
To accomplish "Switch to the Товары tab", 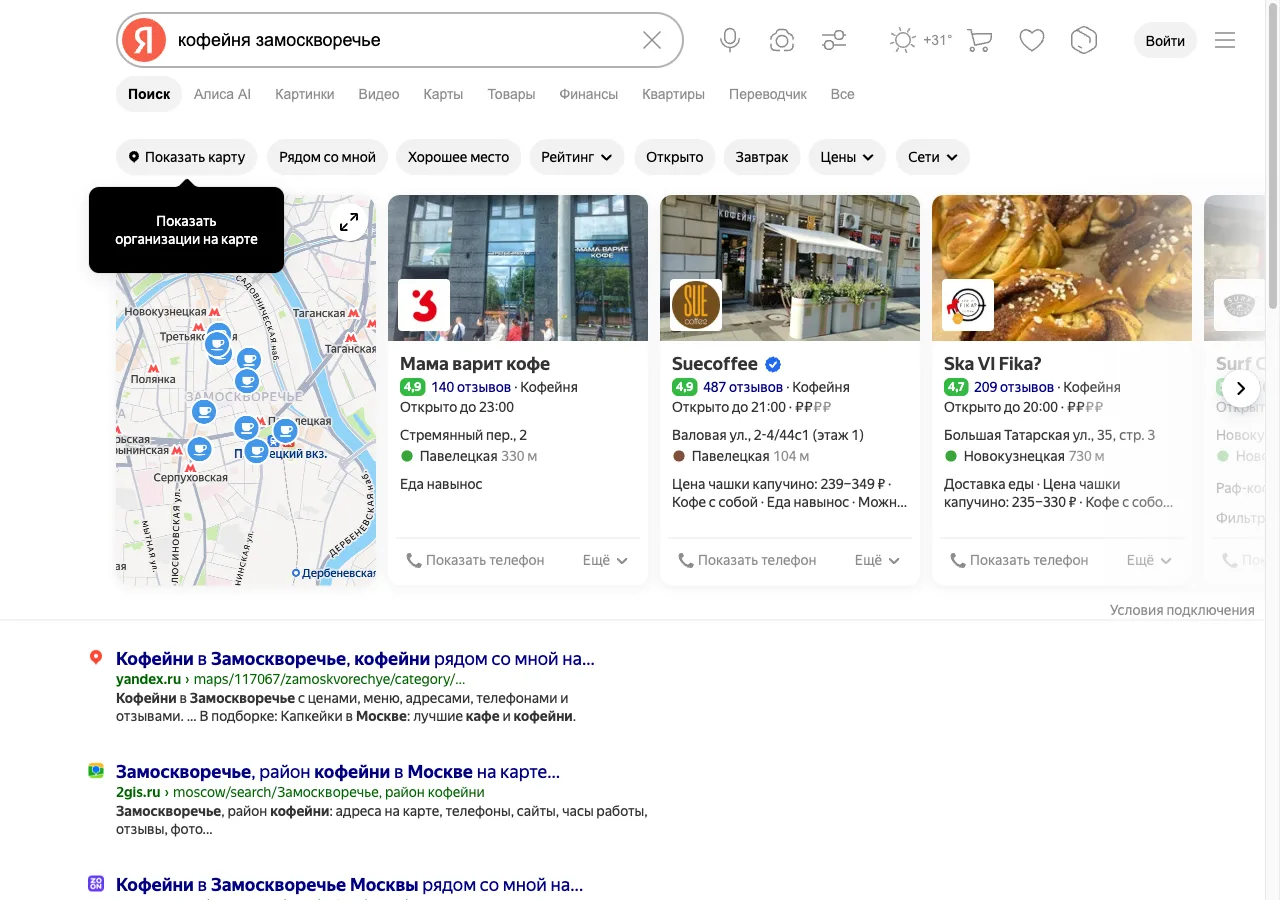I will click(x=511, y=94).
